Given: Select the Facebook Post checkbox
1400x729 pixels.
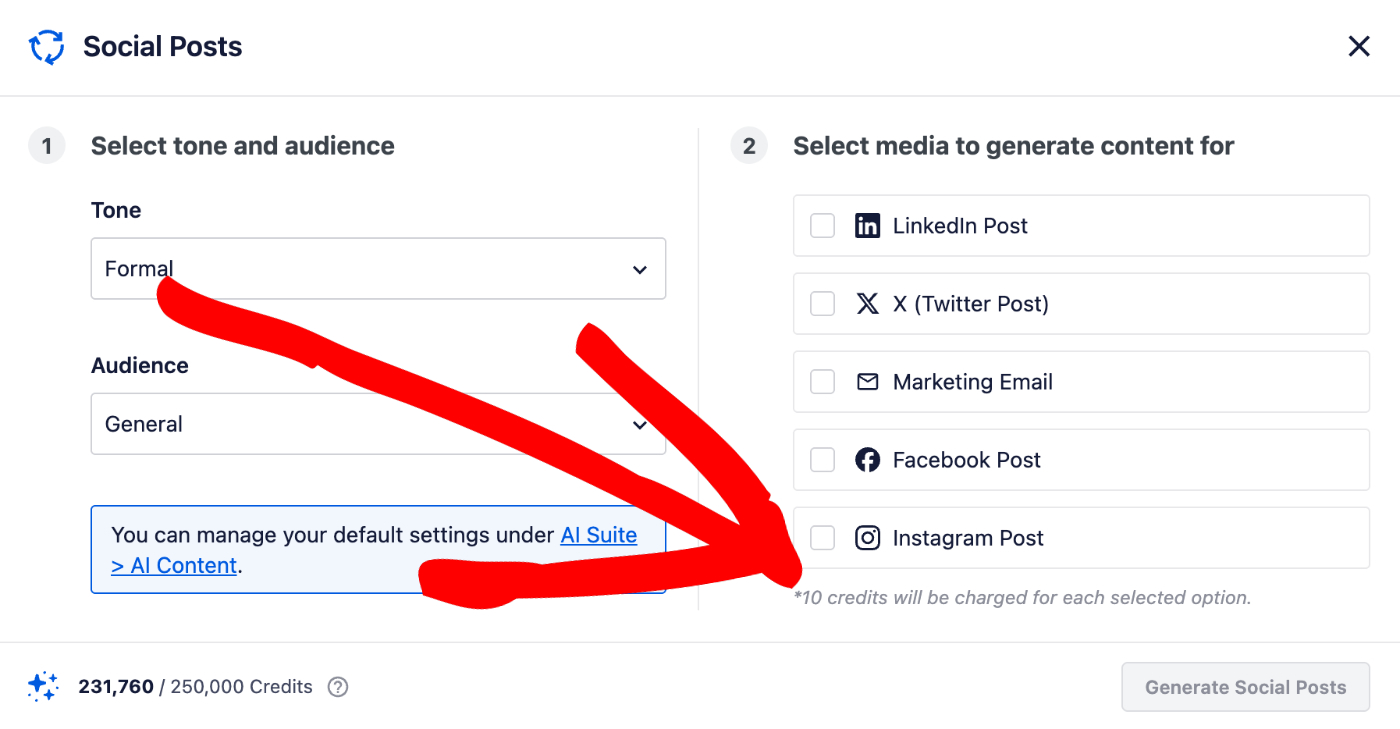Looking at the screenshot, I should pos(822,460).
